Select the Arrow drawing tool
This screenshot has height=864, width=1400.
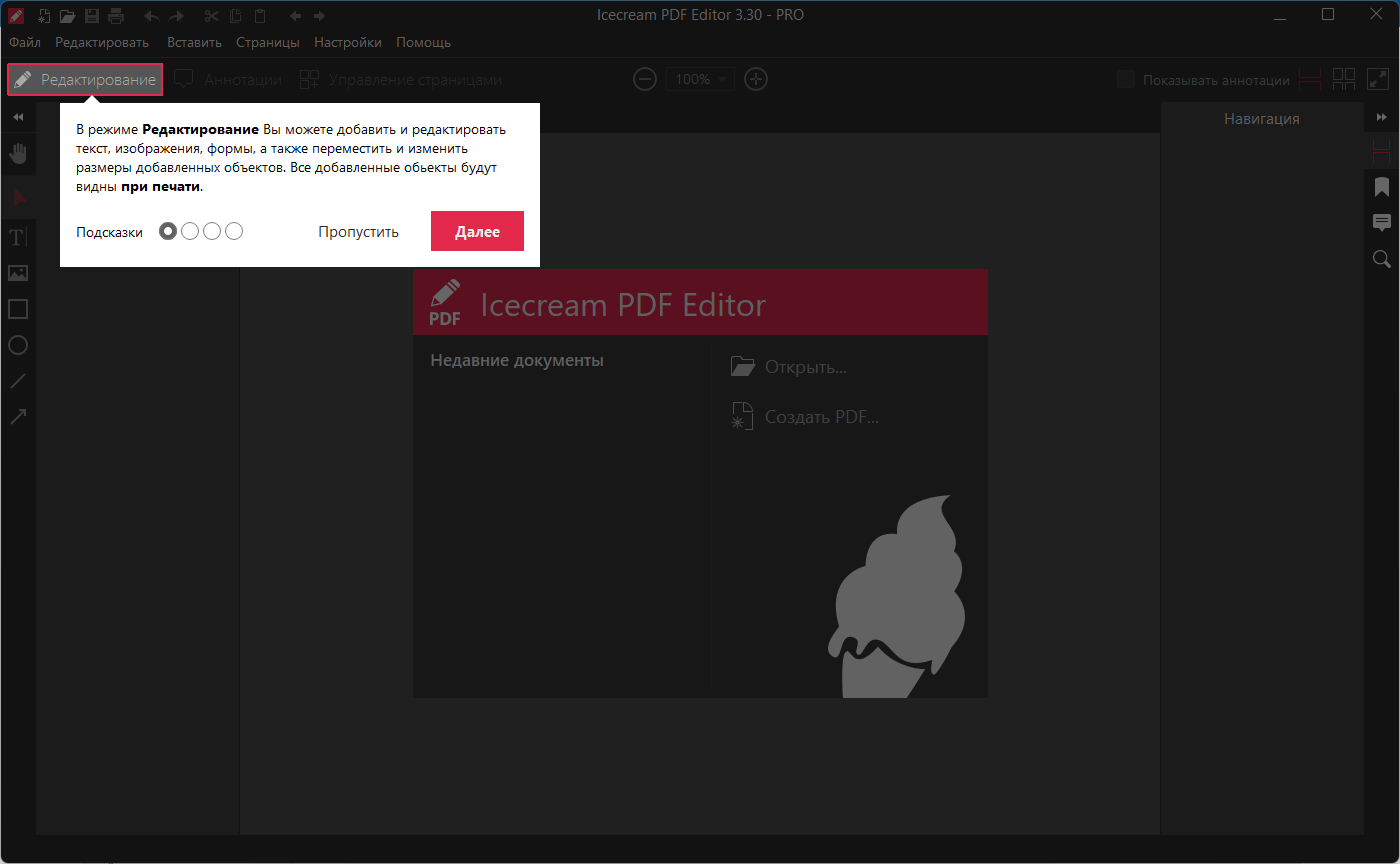(x=18, y=416)
